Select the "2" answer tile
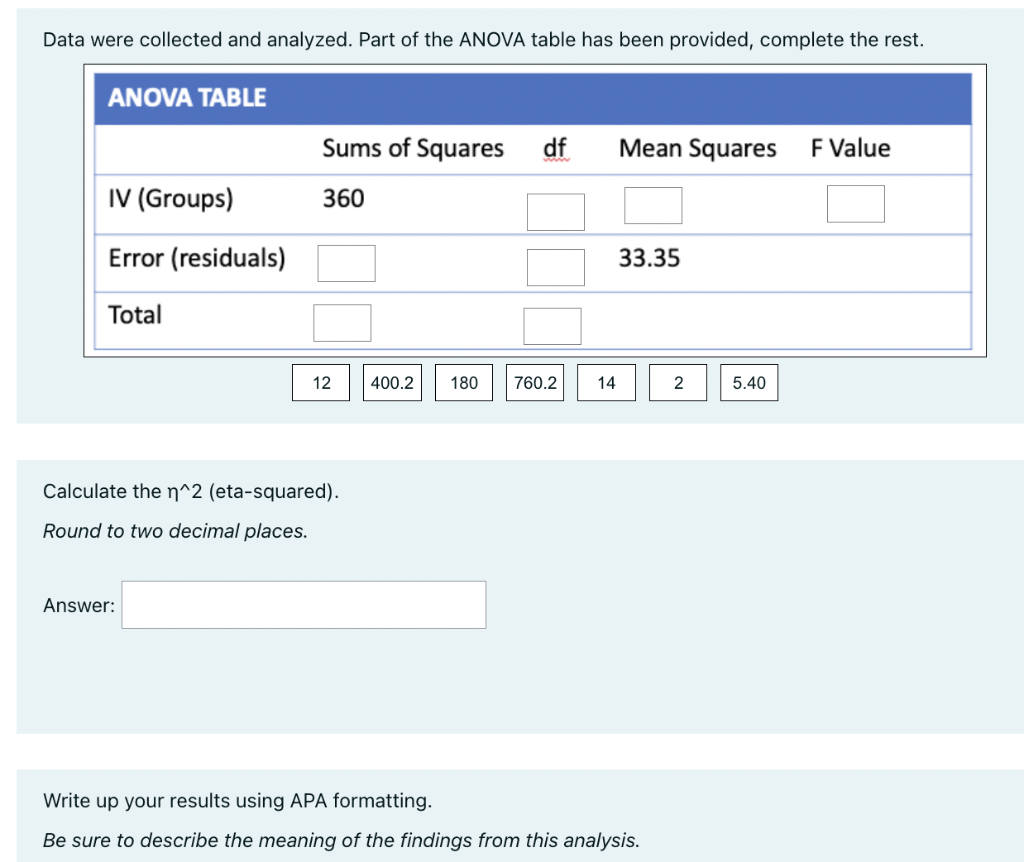Viewport: 1024px width, 862px height. pos(677,382)
